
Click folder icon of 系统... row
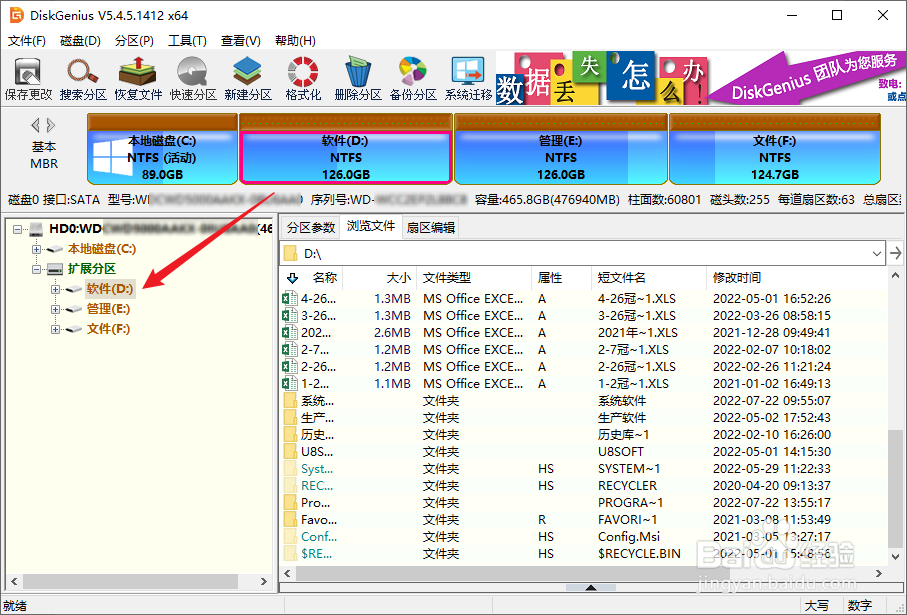[x=290, y=400]
